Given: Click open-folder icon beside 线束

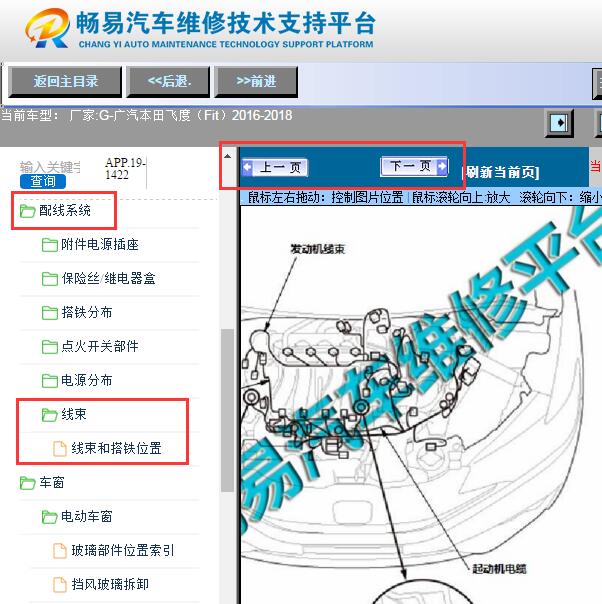Looking at the screenshot, I should (x=50, y=414).
